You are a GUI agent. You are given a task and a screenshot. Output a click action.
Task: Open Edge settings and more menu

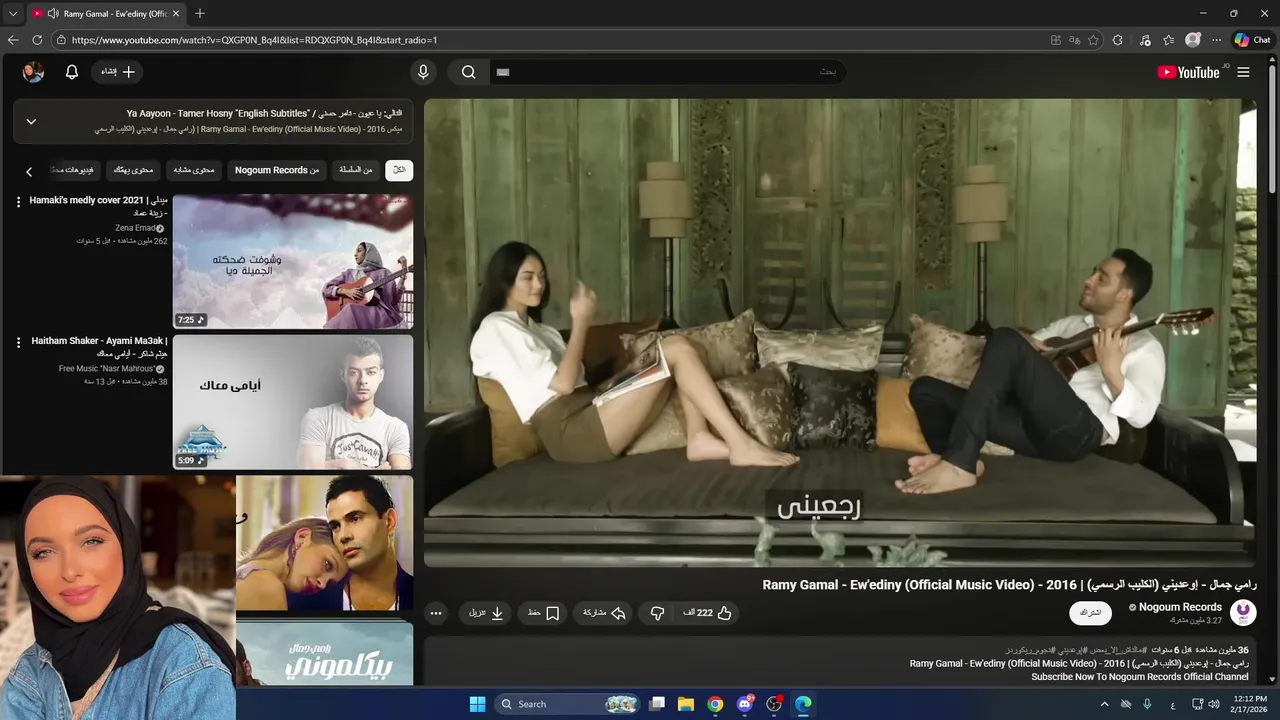[x=1216, y=40]
